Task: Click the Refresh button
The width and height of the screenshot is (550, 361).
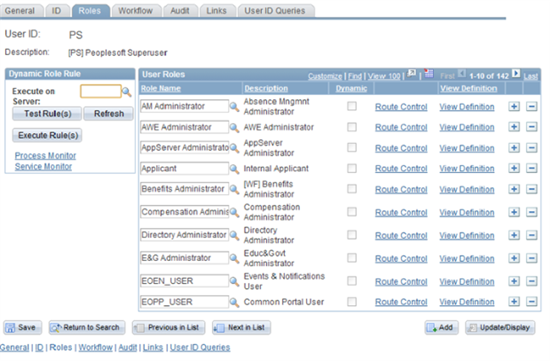Action: pos(109,114)
